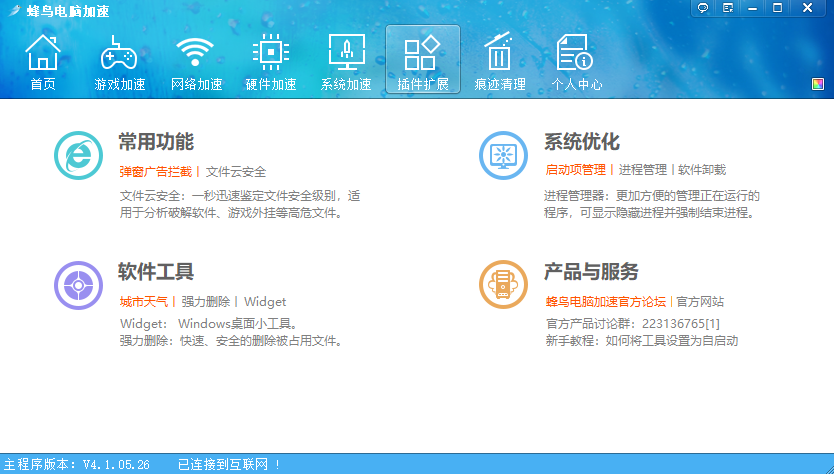Click the 产品与服务 orange computer icon
This screenshot has height=474, width=834.
(x=503, y=285)
